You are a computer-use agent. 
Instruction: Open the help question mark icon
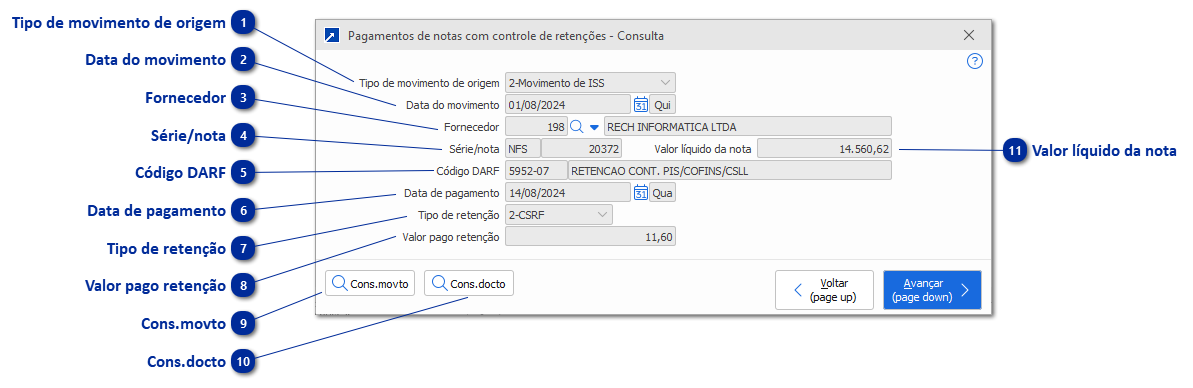974,62
